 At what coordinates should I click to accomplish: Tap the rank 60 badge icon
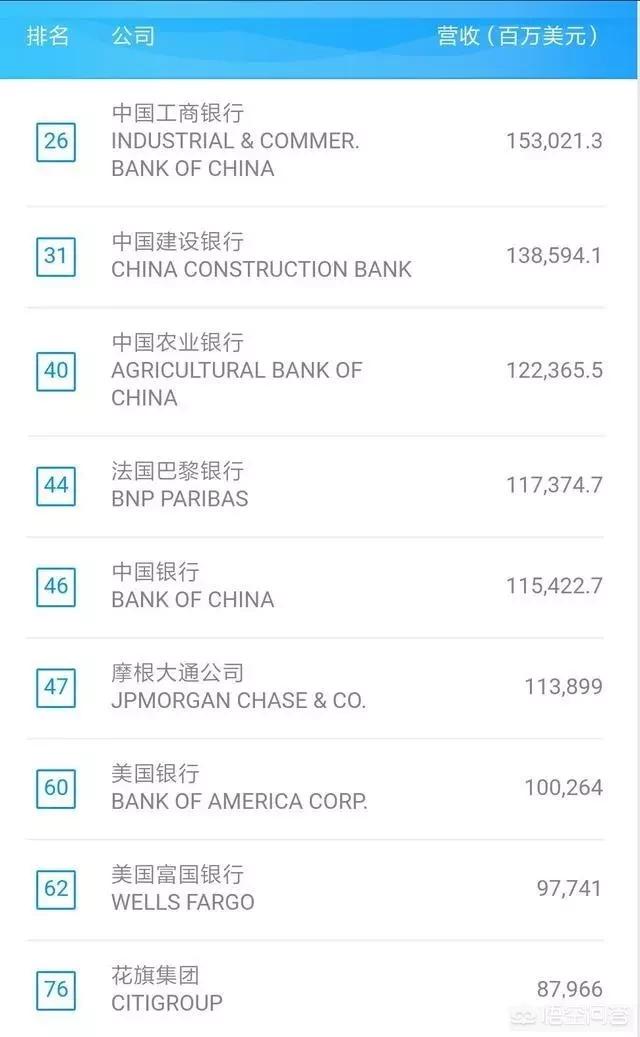(x=56, y=788)
